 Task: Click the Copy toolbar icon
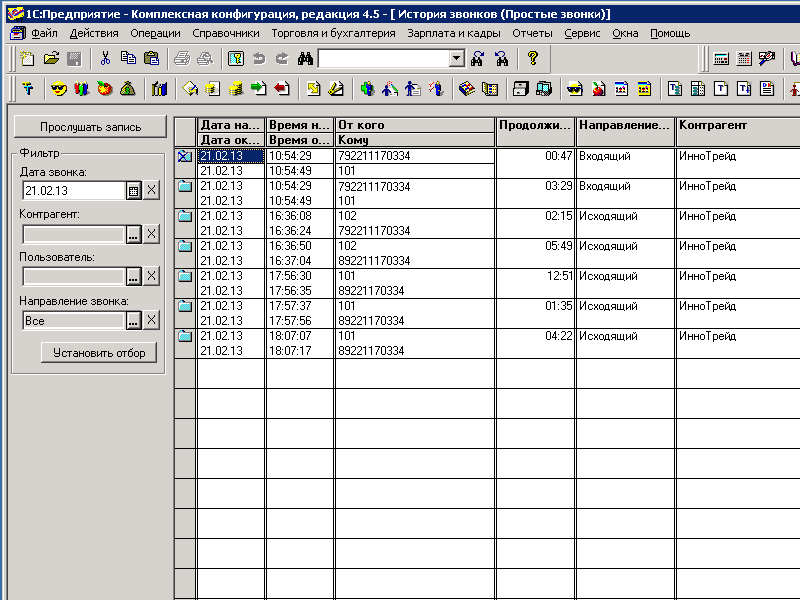point(128,59)
